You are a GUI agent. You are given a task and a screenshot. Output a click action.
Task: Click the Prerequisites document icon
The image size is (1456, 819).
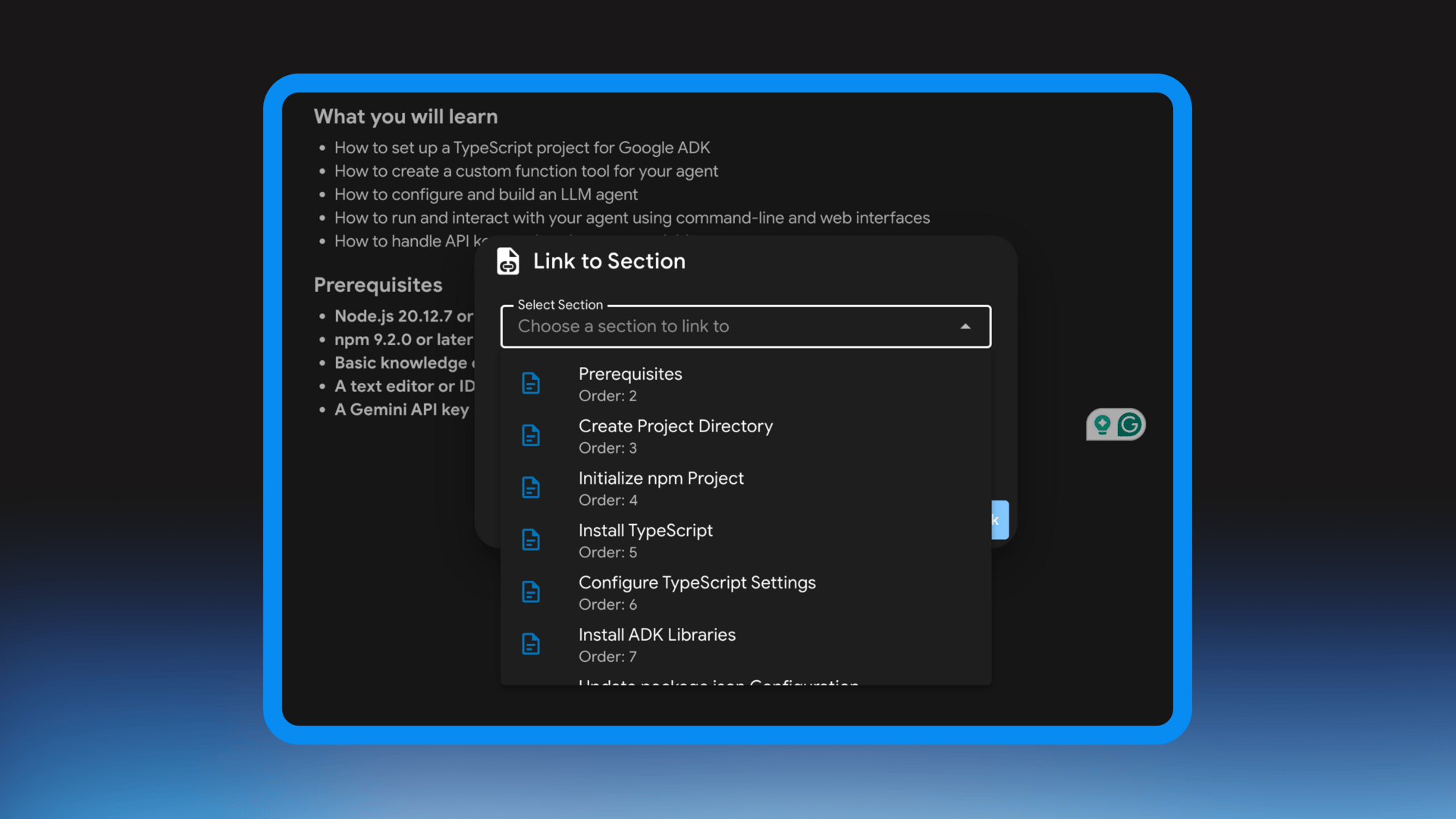click(x=531, y=384)
